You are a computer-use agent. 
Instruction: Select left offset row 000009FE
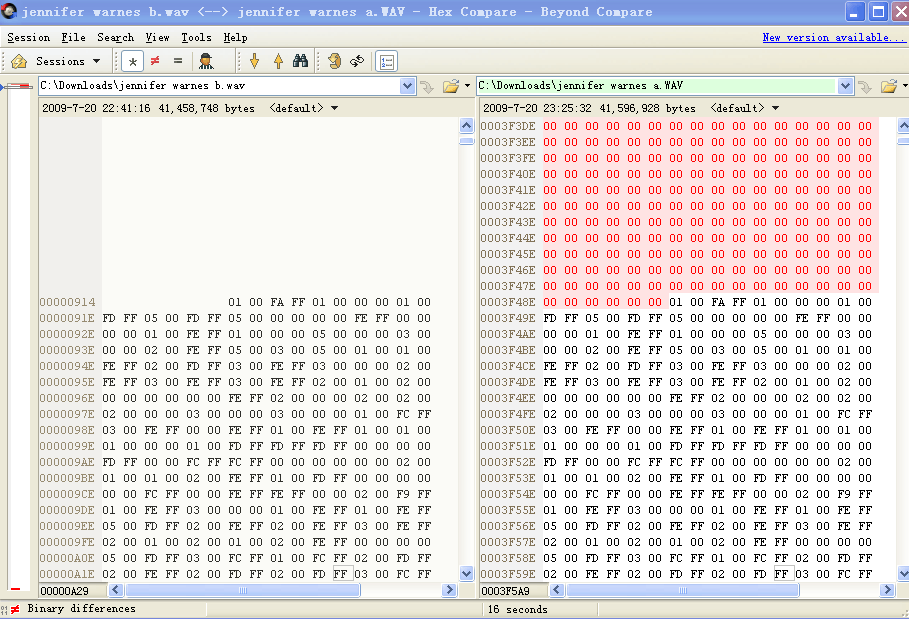click(67, 542)
